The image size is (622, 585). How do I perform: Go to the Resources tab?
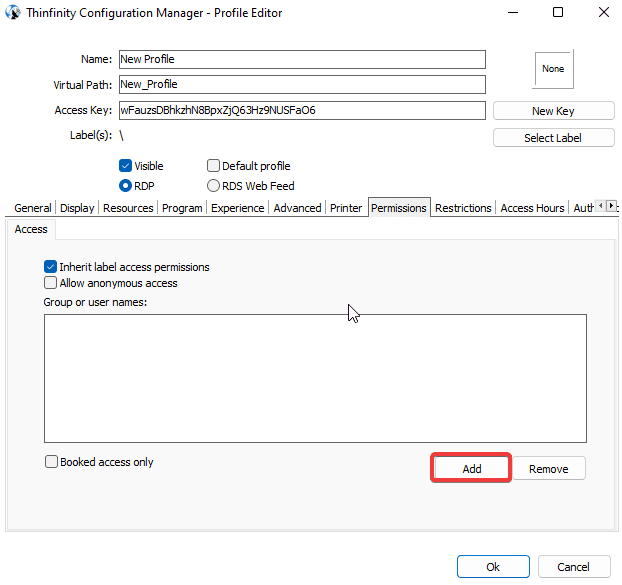click(128, 208)
